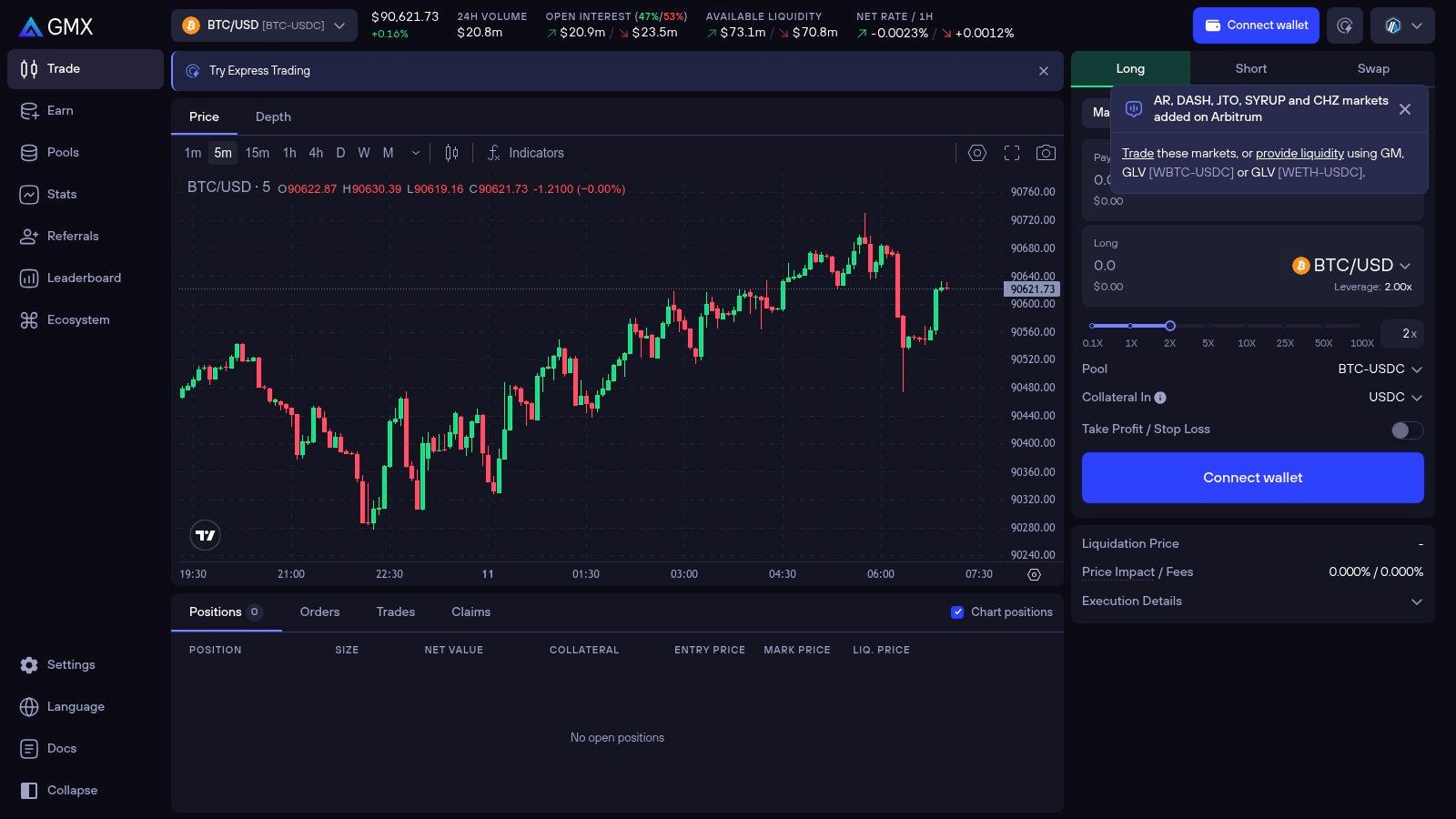The width and height of the screenshot is (1456, 819).
Task: Open the Pools page
Action: 86,153
